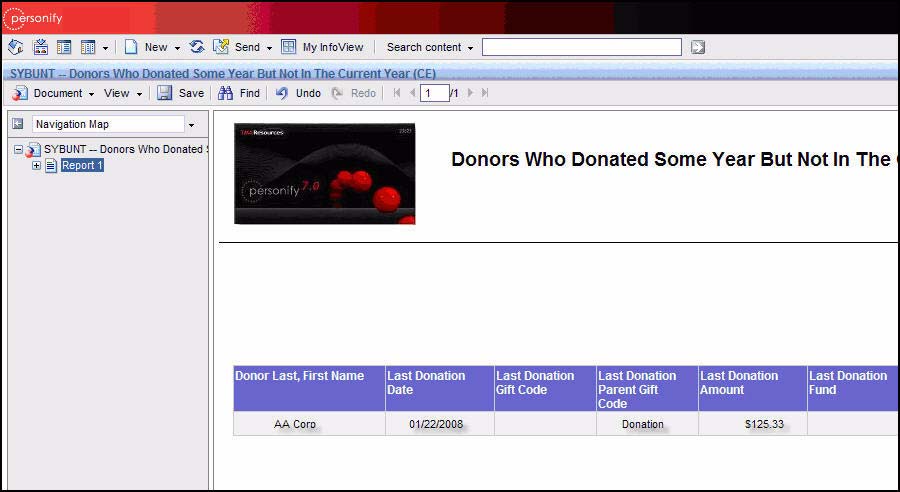The width and height of the screenshot is (900, 492).
Task: Click the document list icon
Action: [40, 47]
